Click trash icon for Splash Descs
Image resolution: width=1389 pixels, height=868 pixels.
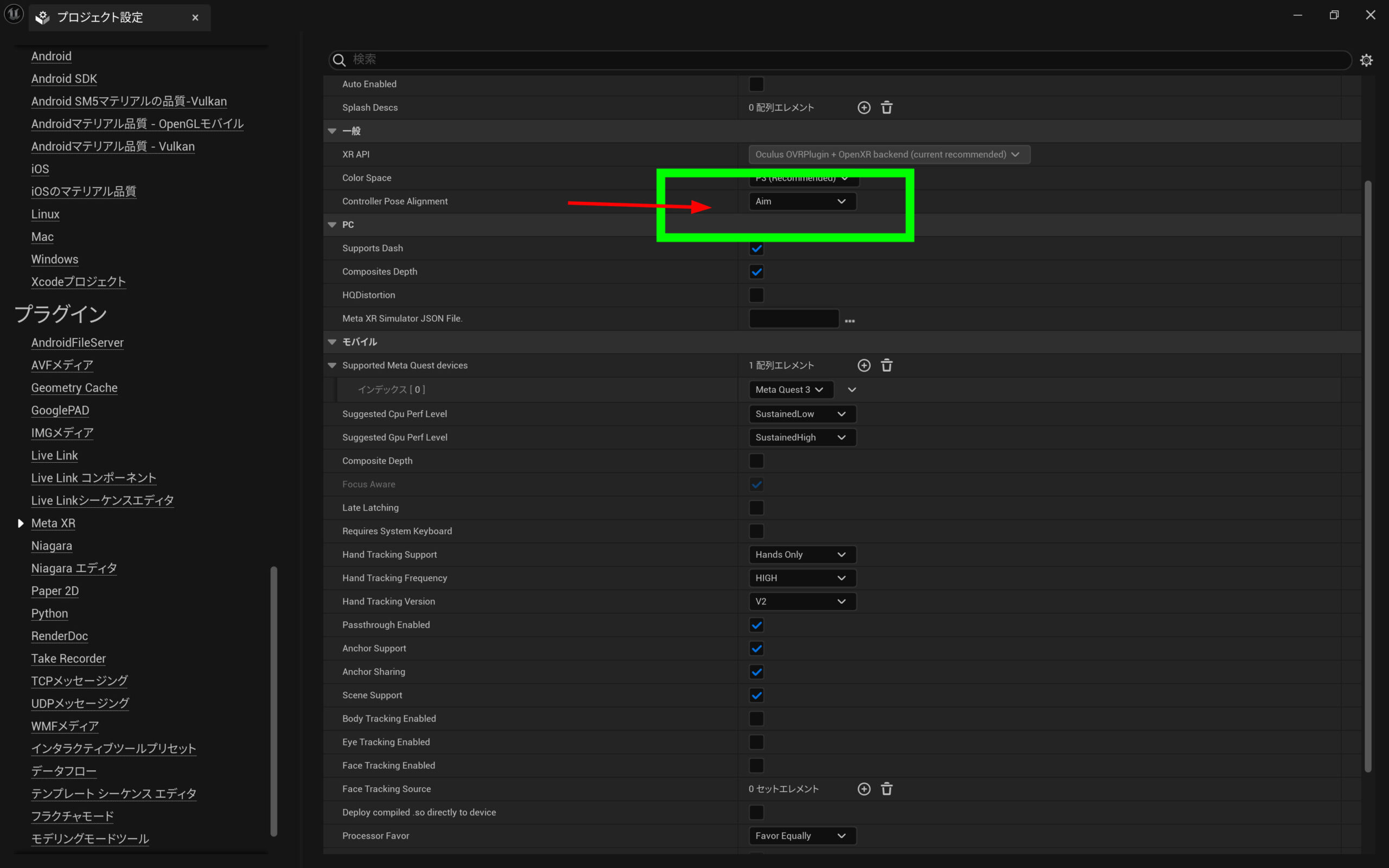[x=886, y=107]
